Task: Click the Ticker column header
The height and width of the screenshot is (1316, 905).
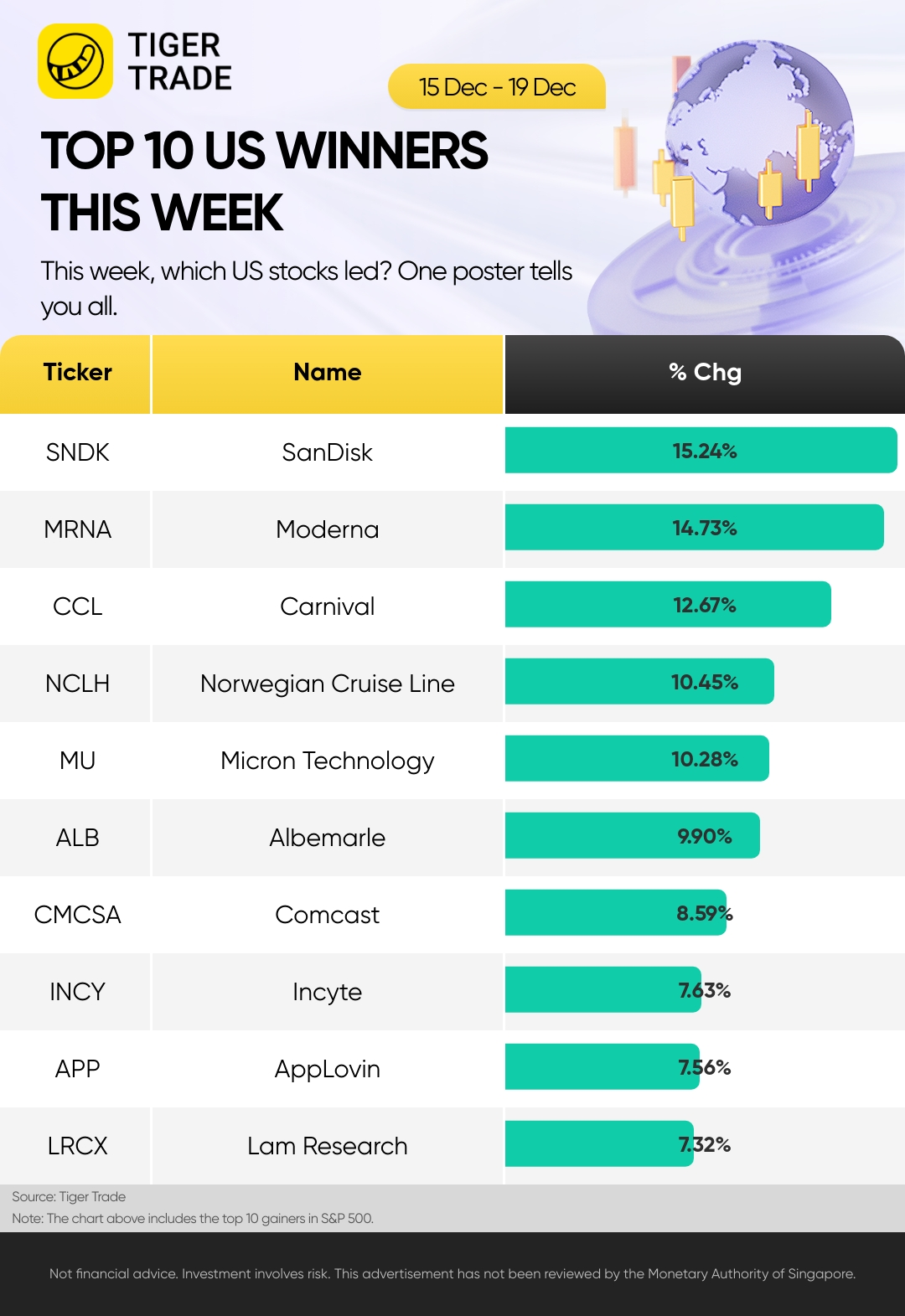Action: [77, 373]
